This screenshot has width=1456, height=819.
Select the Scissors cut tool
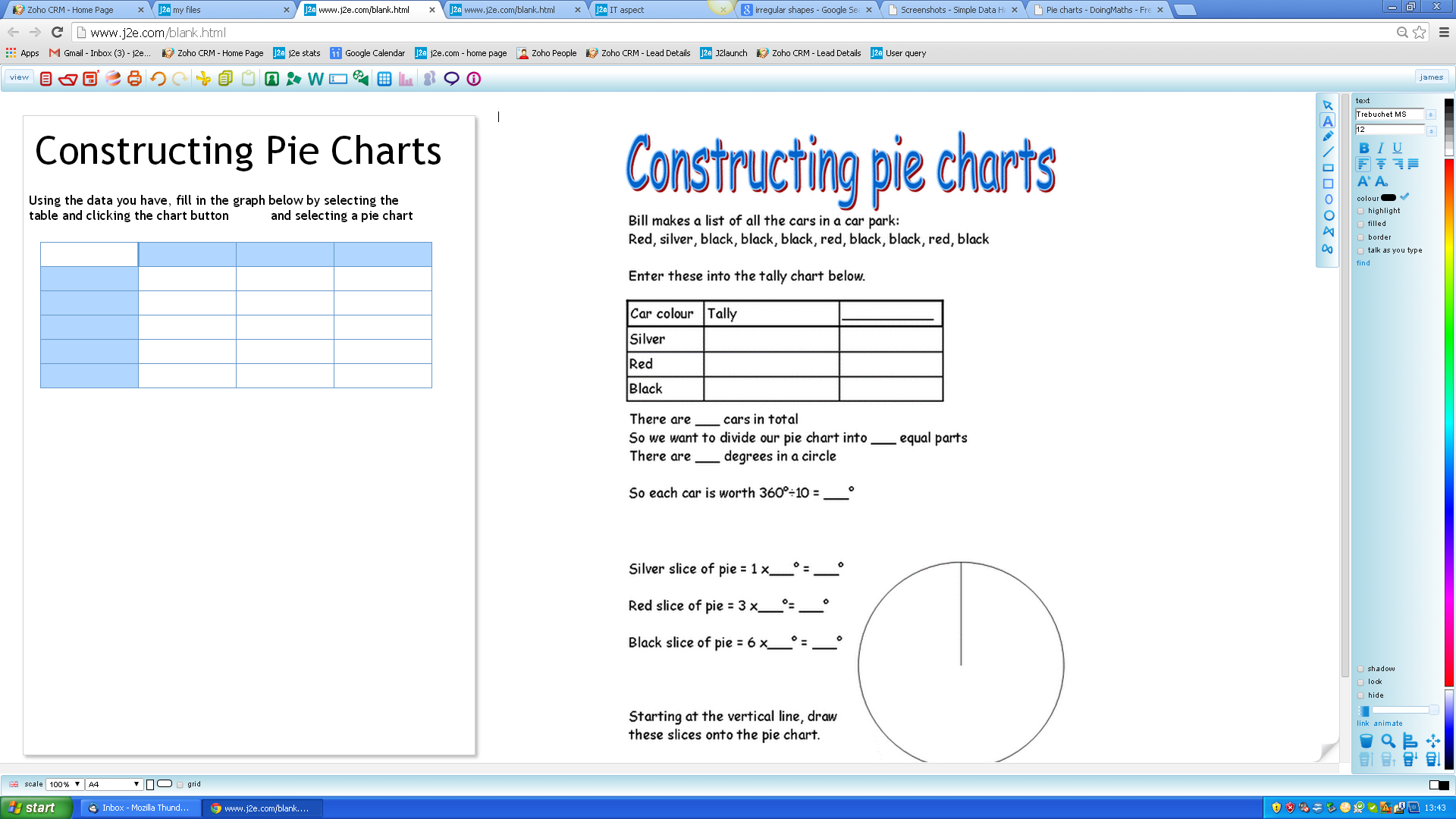[x=203, y=78]
